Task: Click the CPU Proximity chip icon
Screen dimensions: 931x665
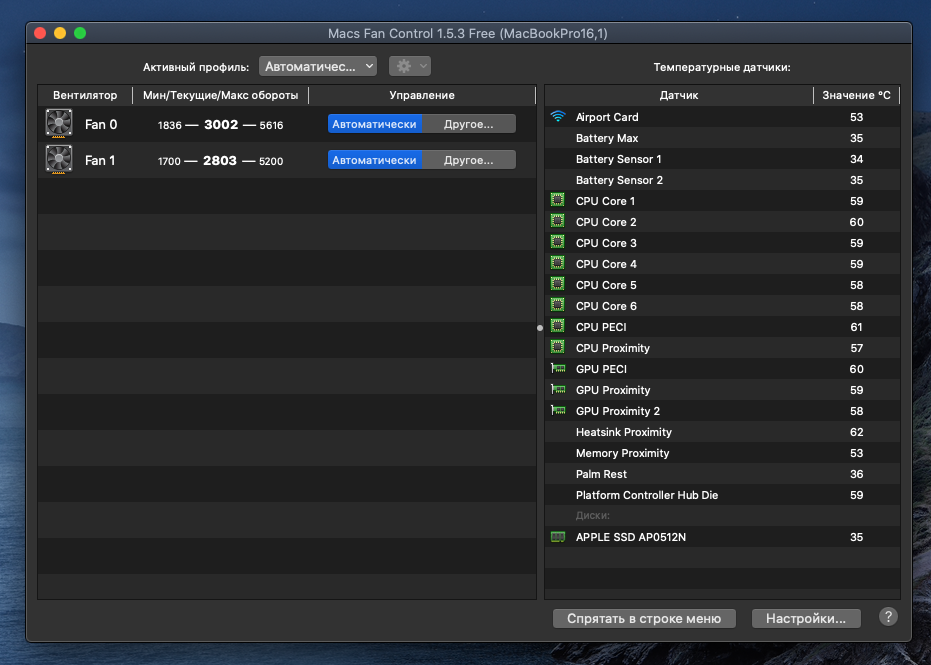Action: tap(557, 347)
